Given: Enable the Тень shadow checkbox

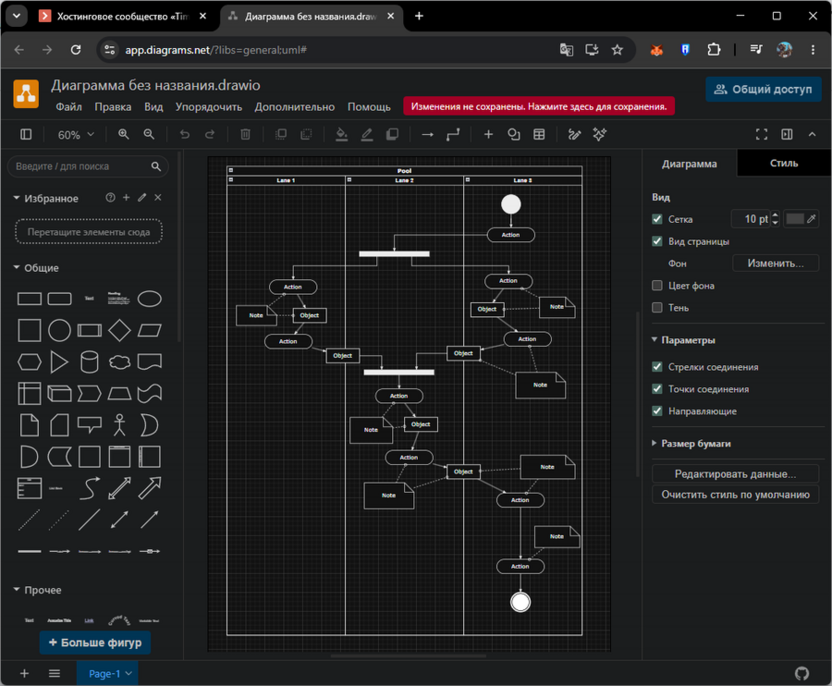Looking at the screenshot, I should pyautogui.click(x=657, y=308).
